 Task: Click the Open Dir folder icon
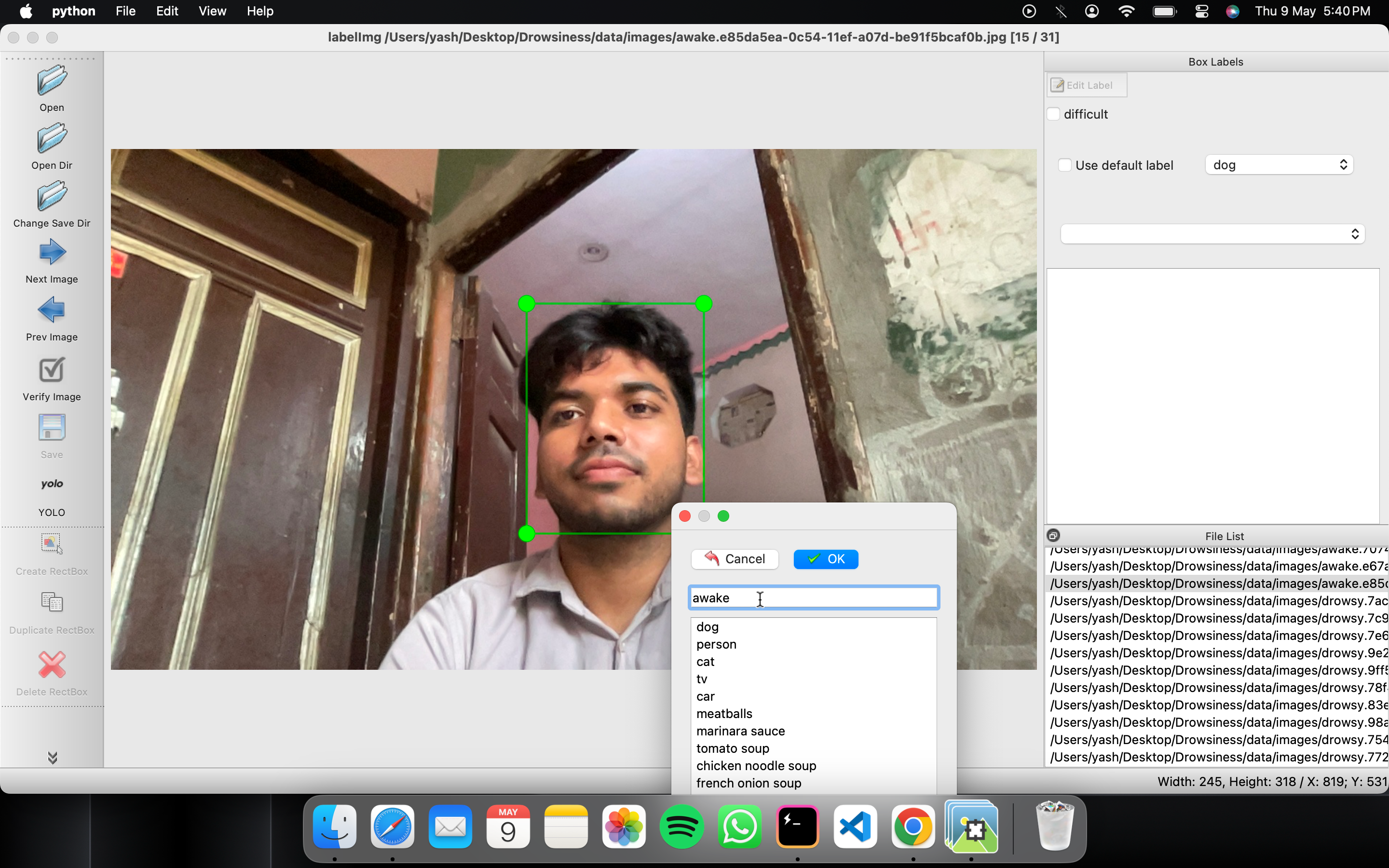coord(52,138)
